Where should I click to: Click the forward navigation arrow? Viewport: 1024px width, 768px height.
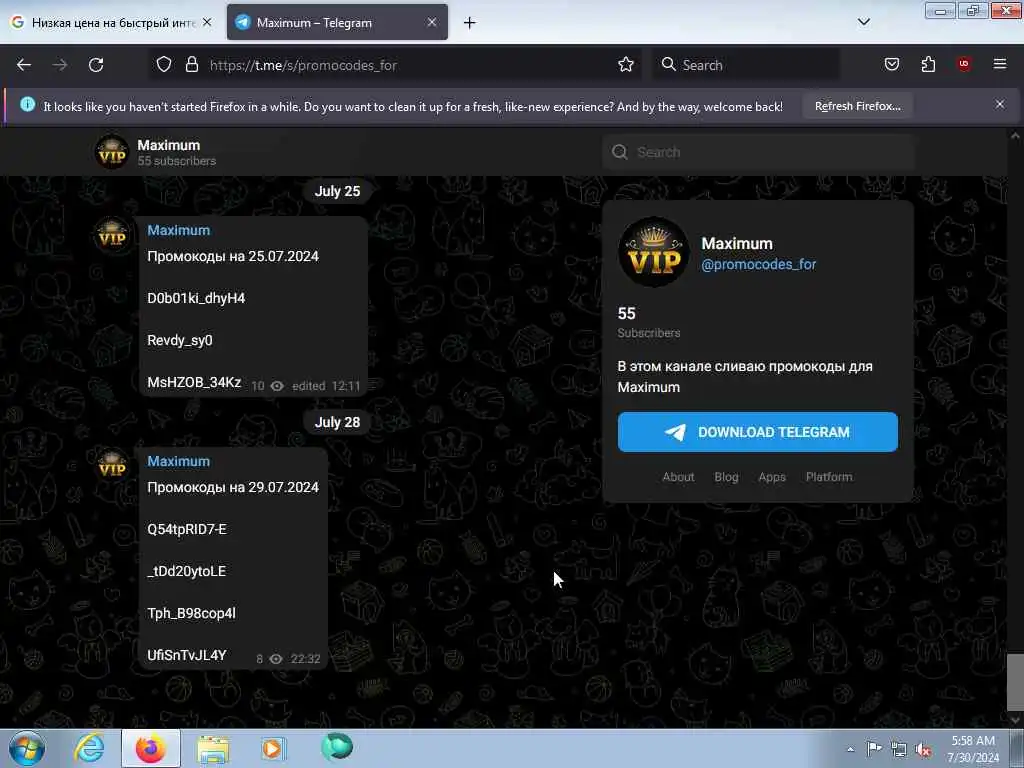(60, 65)
